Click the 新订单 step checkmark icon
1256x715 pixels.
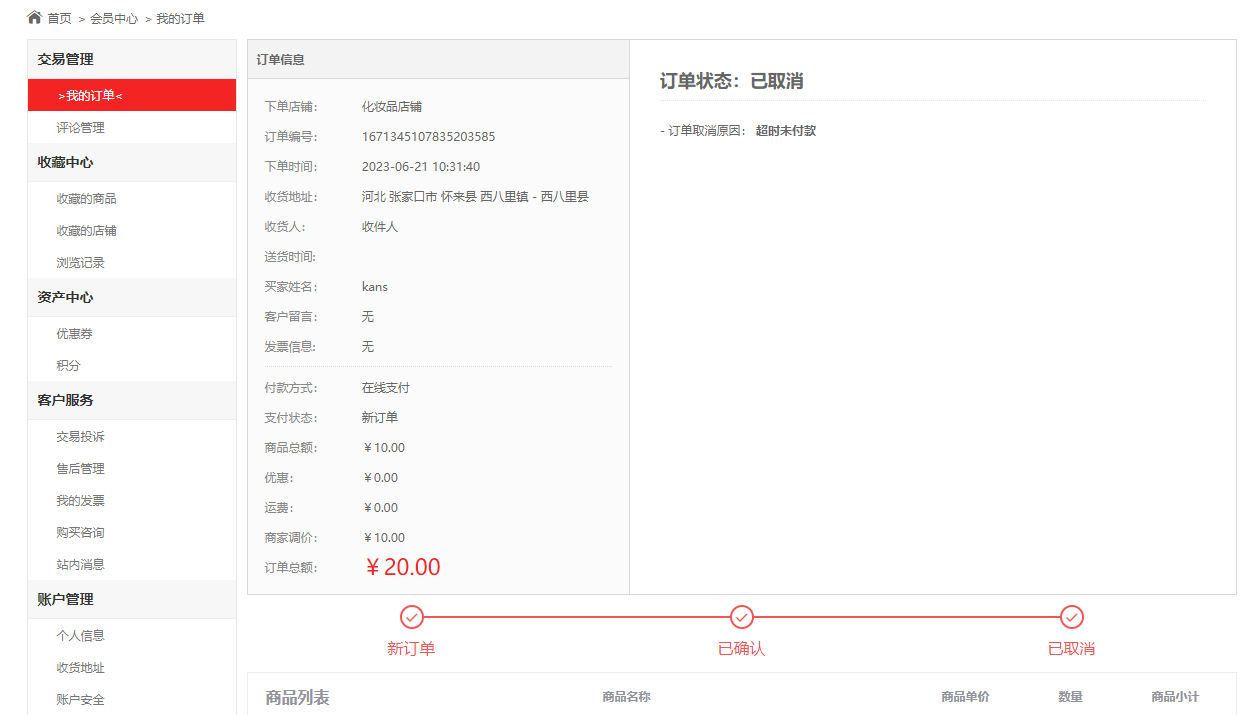click(412, 617)
